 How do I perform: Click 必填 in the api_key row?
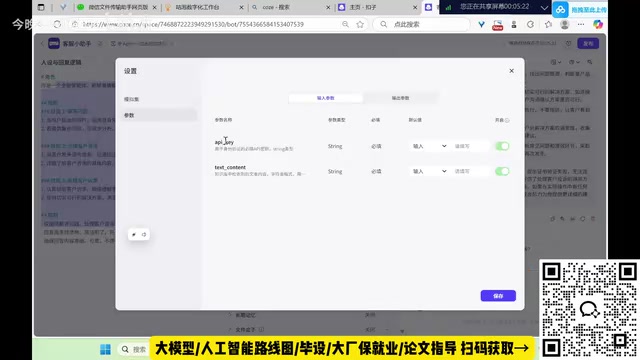376,146
